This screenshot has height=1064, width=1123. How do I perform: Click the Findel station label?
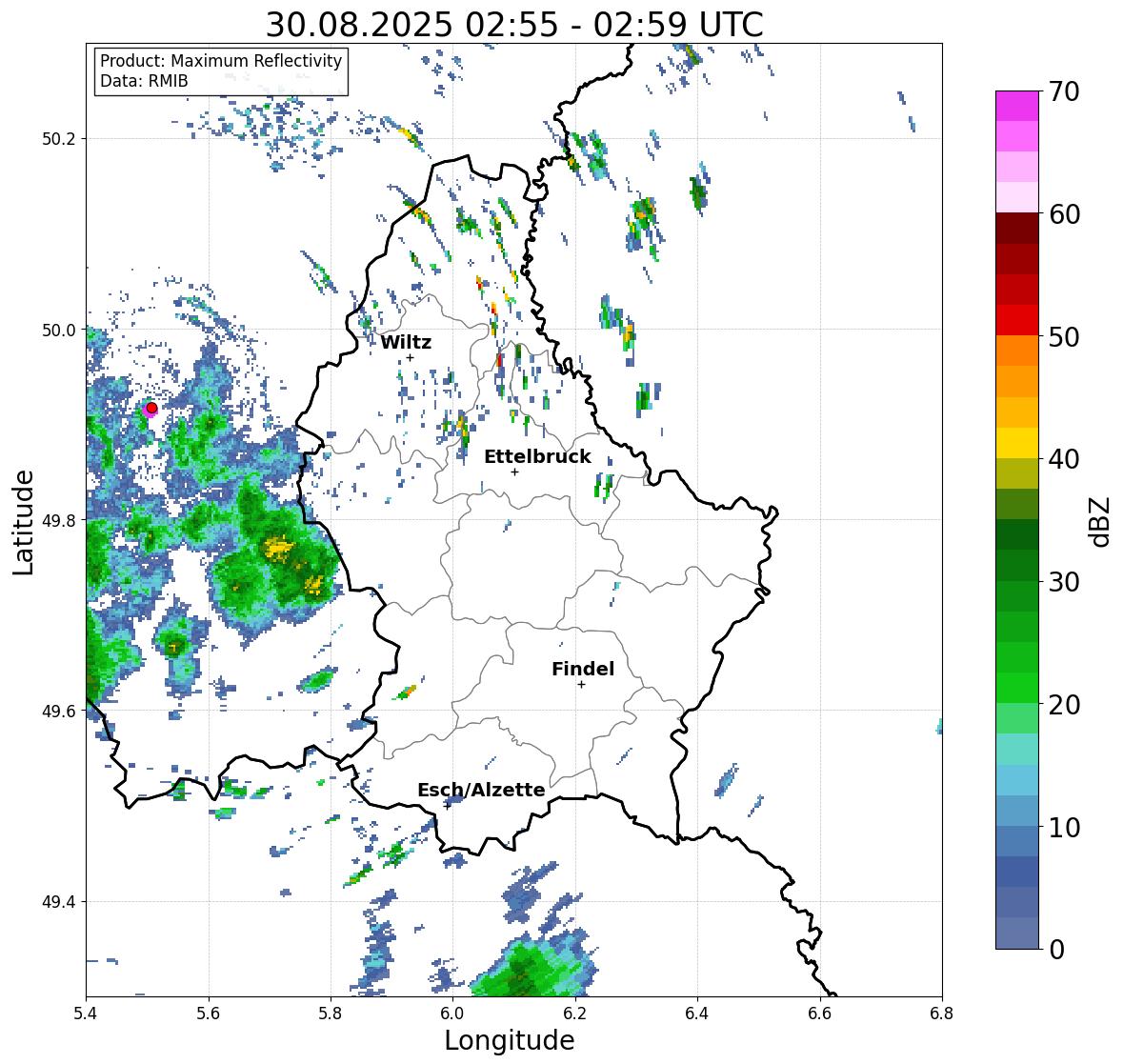click(582, 669)
